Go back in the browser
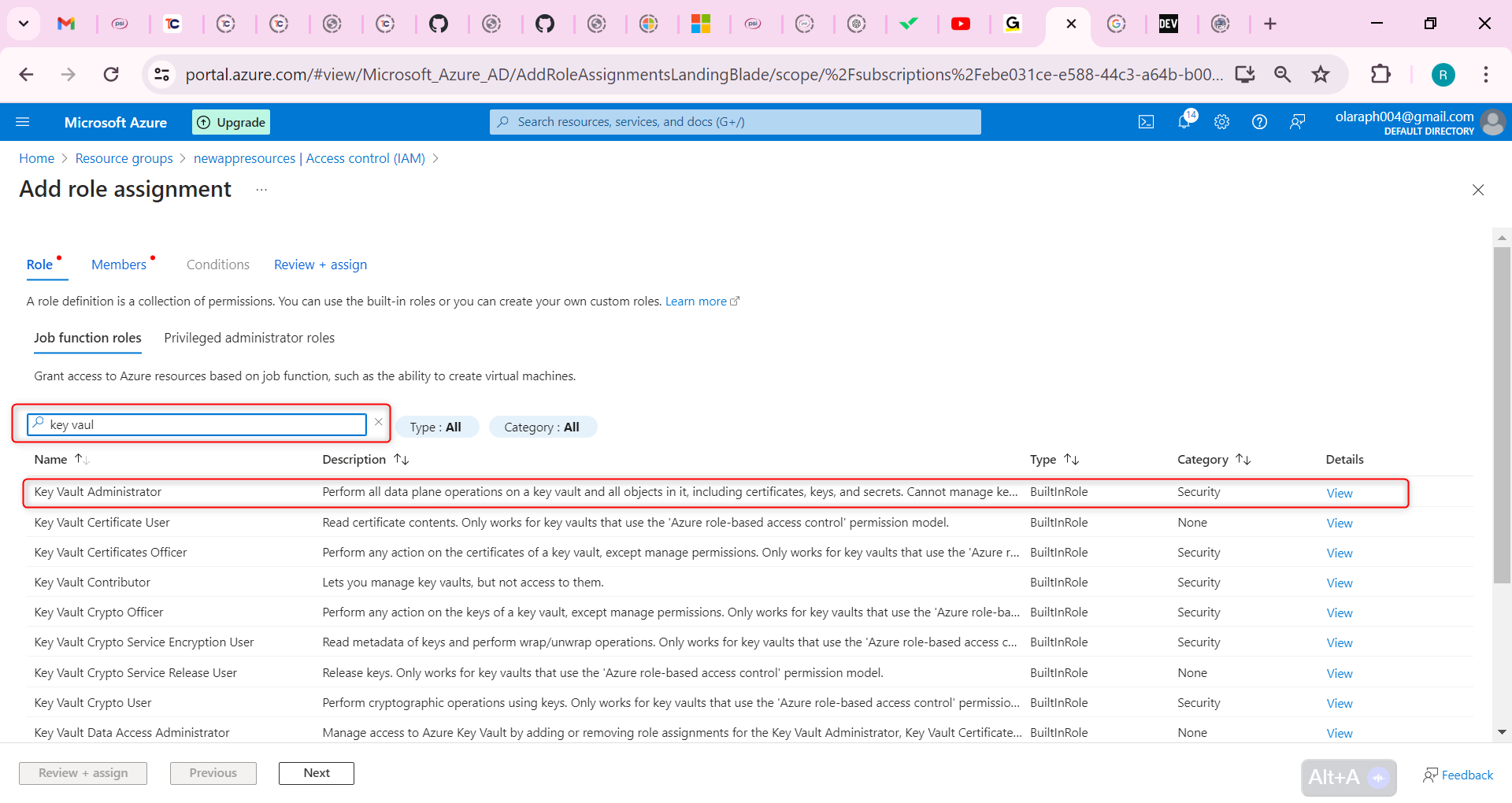Viewport: 1512px width, 803px height. (26, 74)
